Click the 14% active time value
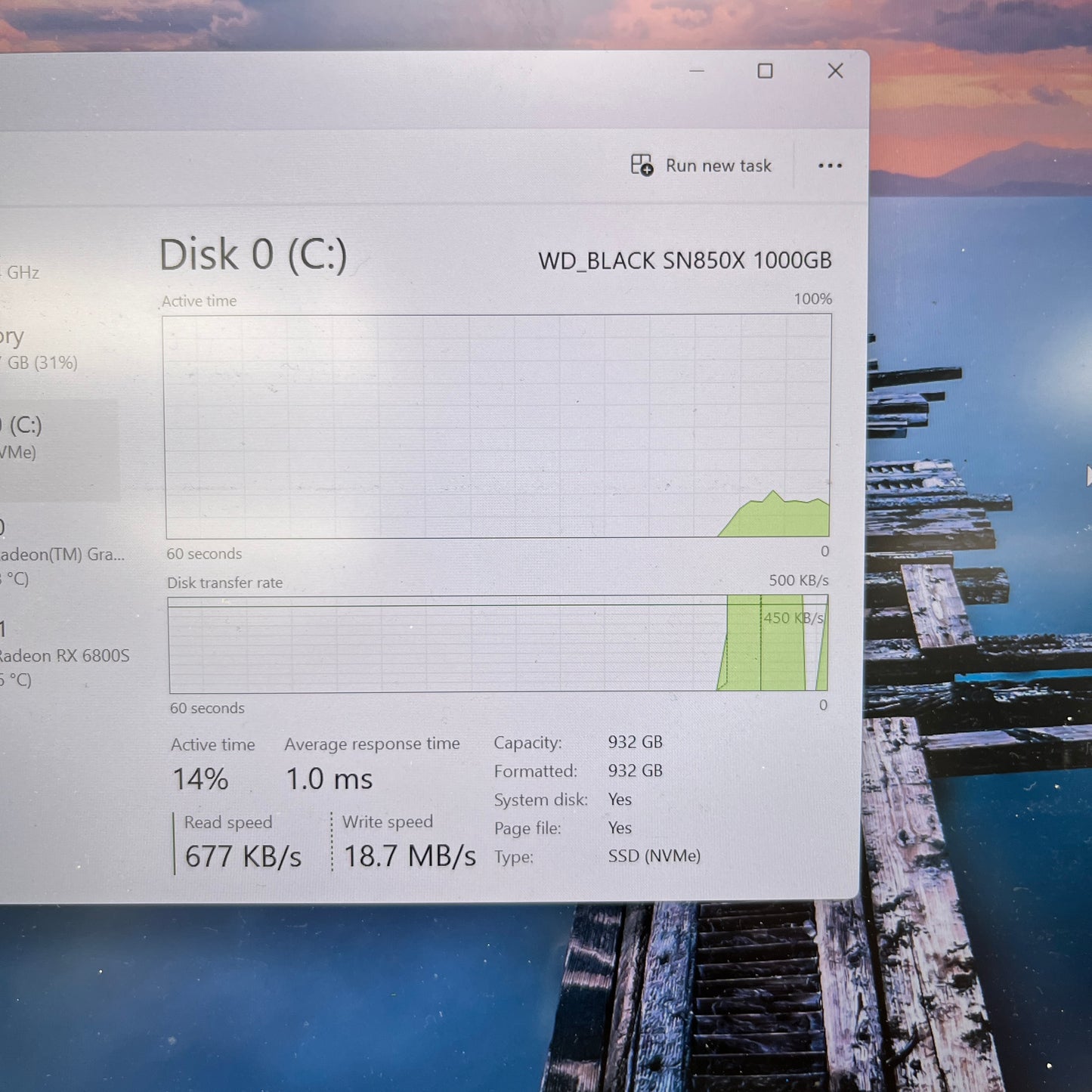The width and height of the screenshot is (1092, 1092). [200, 779]
